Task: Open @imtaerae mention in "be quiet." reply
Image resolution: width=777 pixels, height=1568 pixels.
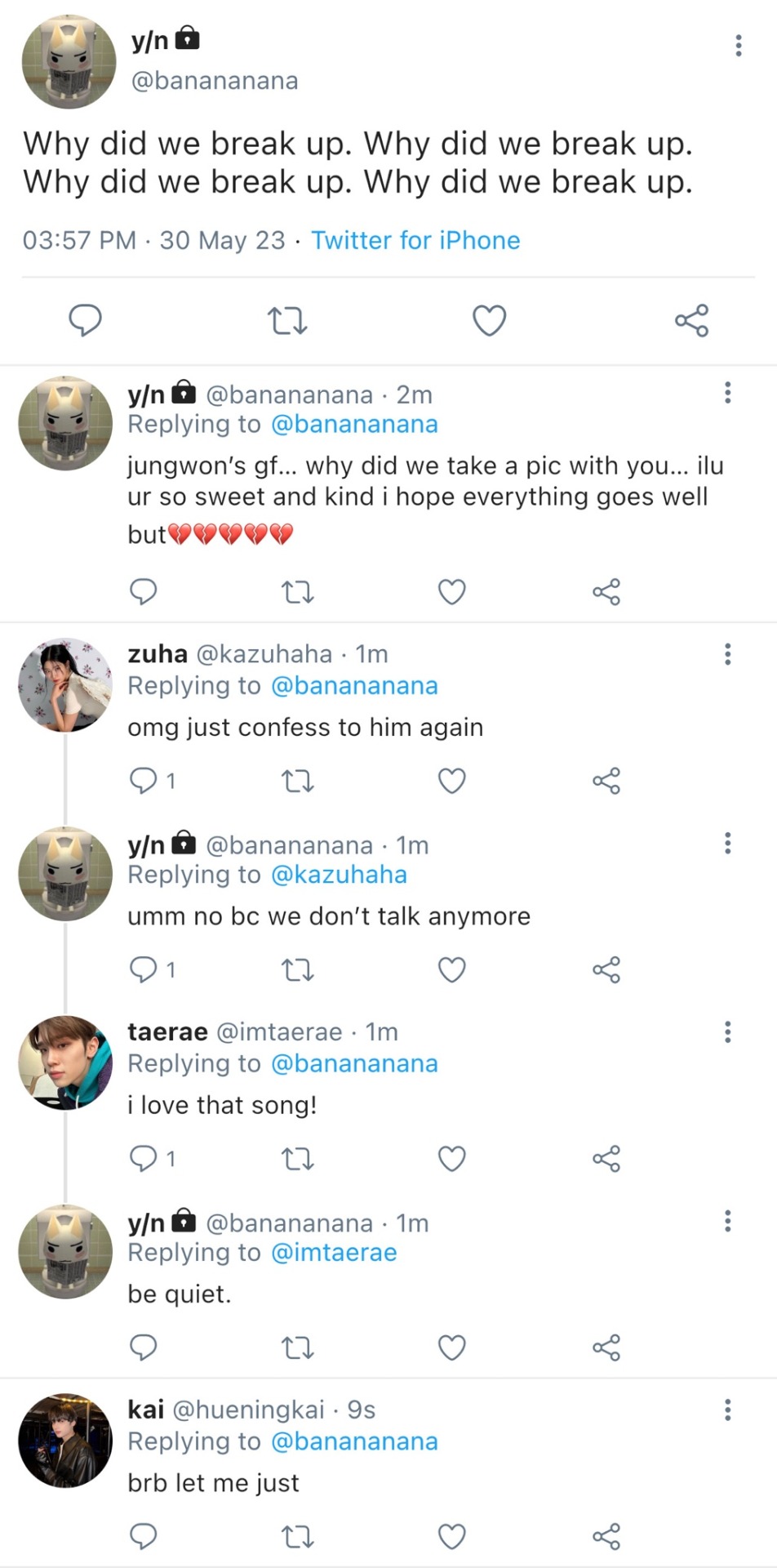Action: click(334, 1253)
